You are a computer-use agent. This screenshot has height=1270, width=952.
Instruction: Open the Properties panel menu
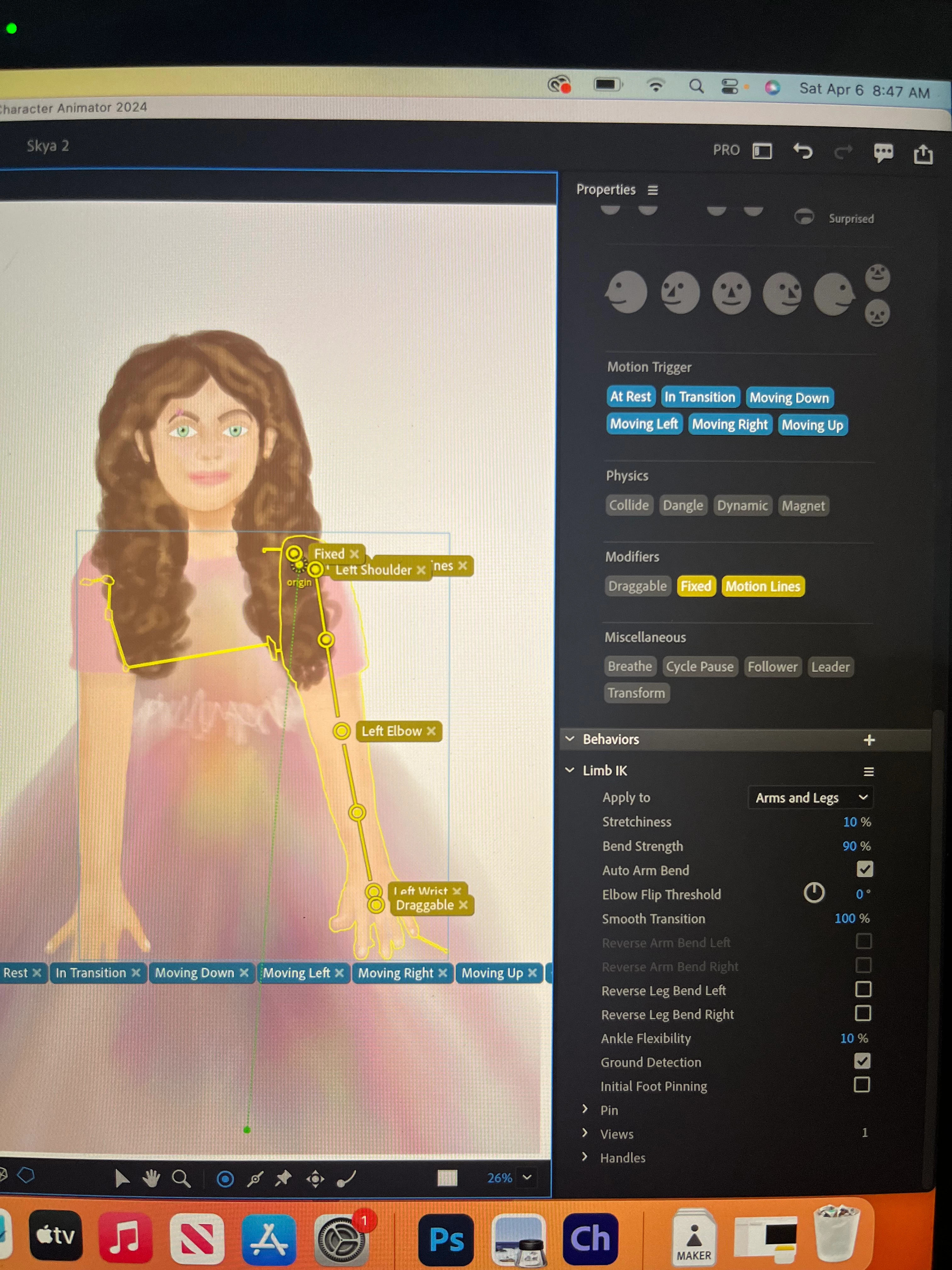[653, 190]
